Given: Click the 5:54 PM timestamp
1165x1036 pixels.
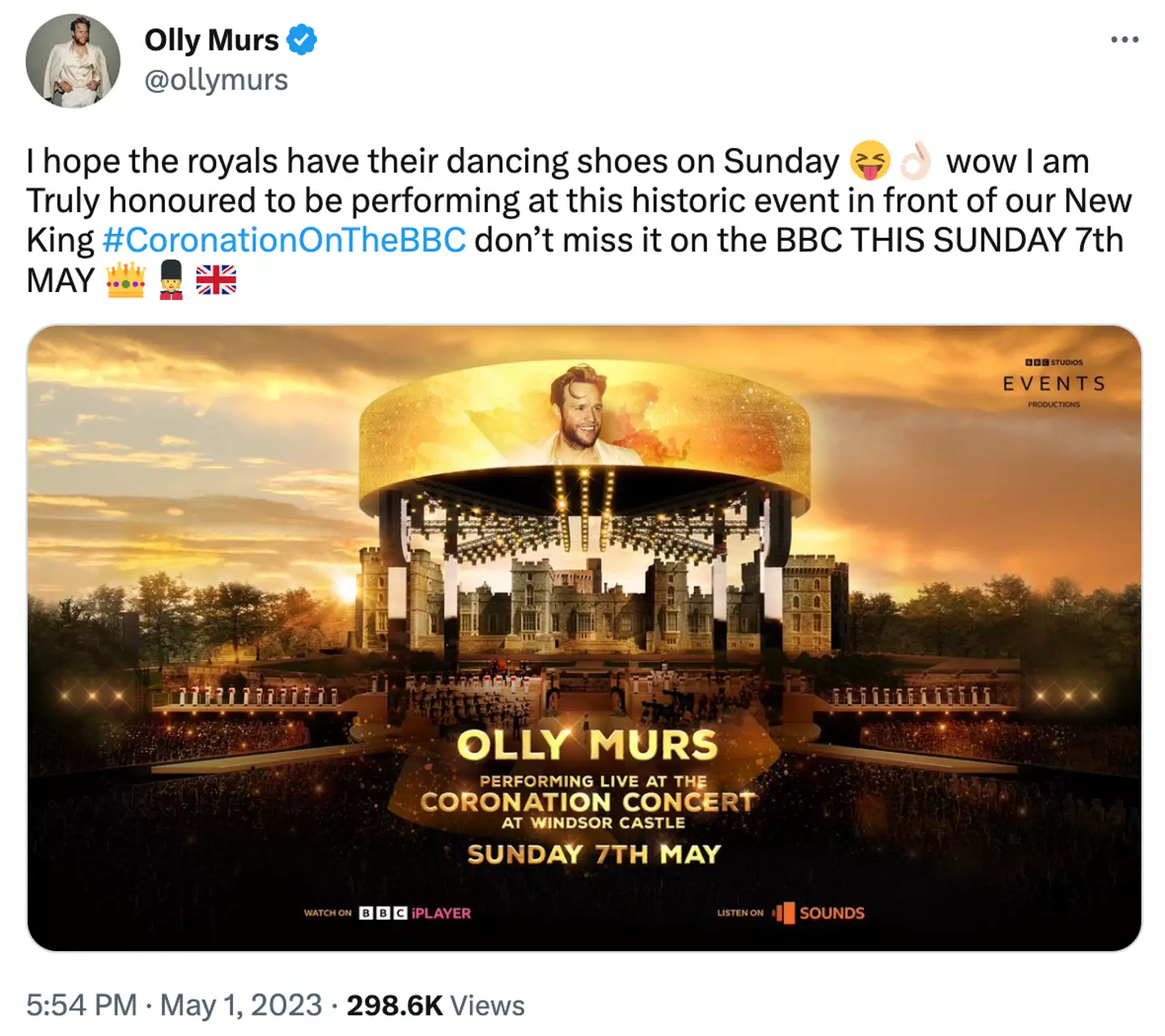Looking at the screenshot, I should tap(81, 1005).
